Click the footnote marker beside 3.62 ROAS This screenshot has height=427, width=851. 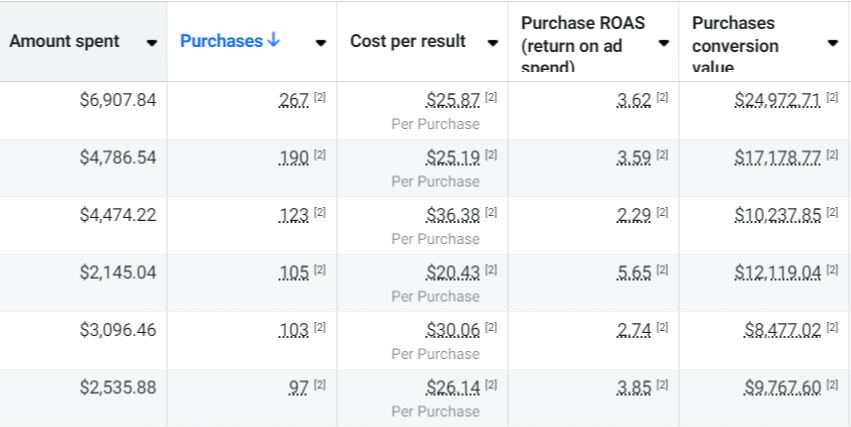click(662, 98)
